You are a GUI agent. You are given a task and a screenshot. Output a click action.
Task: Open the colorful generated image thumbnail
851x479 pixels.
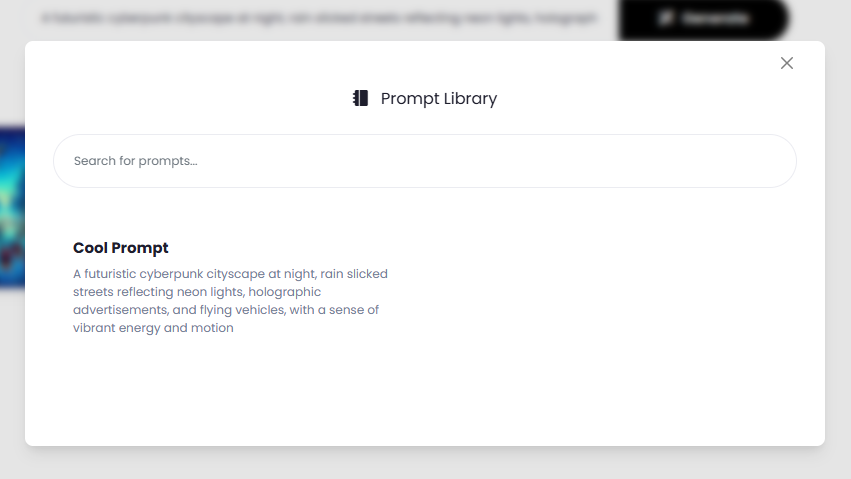pos(12,207)
